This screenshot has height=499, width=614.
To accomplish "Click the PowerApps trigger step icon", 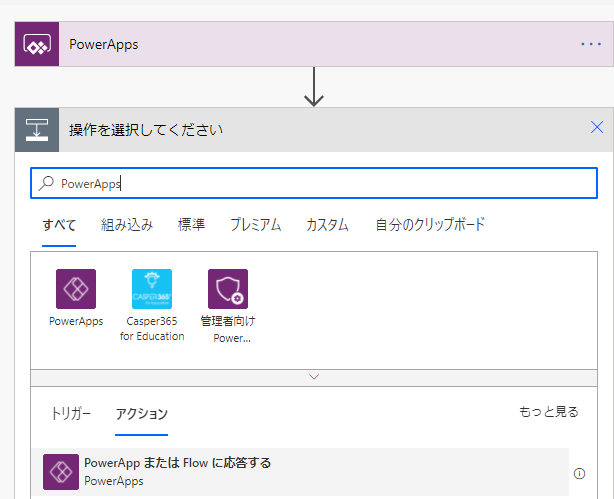I will point(37,44).
